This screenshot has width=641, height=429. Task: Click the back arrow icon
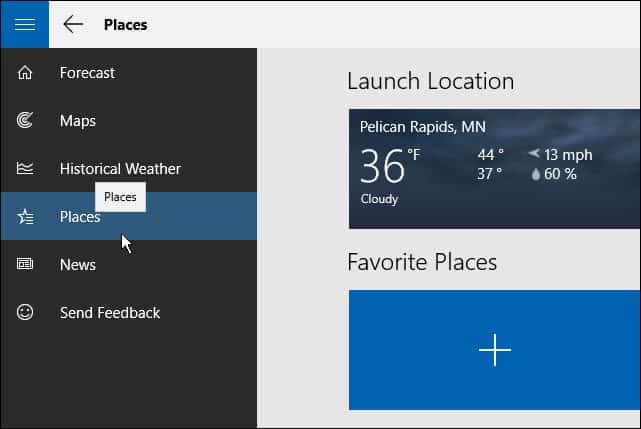(74, 25)
